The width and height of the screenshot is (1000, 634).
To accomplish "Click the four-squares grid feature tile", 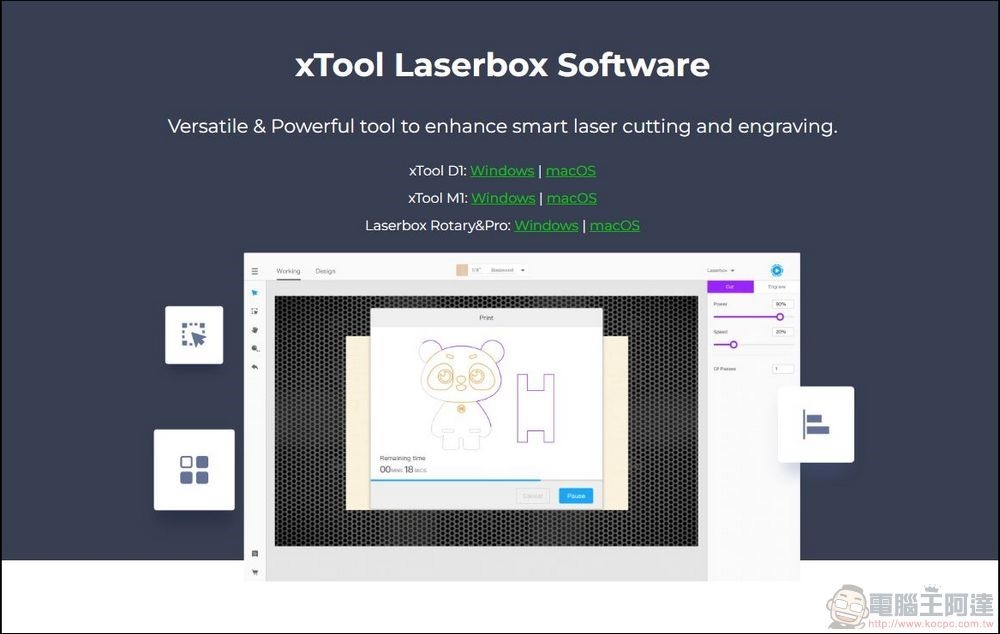I will tap(194, 469).
